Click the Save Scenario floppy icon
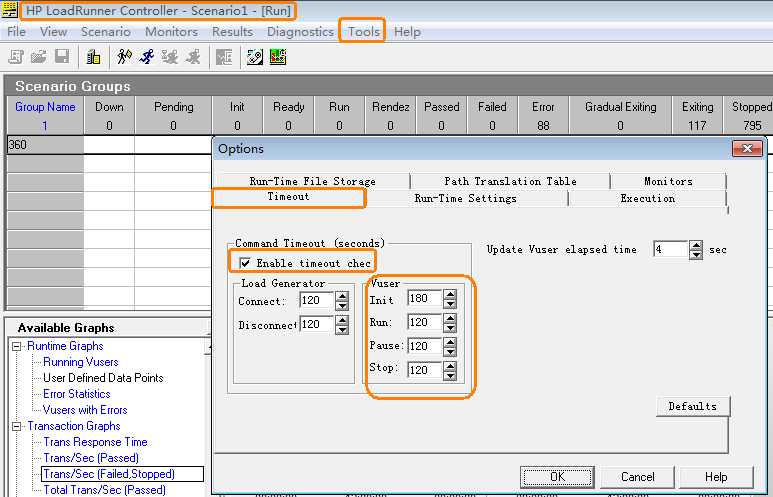773x497 pixels. (x=62, y=57)
